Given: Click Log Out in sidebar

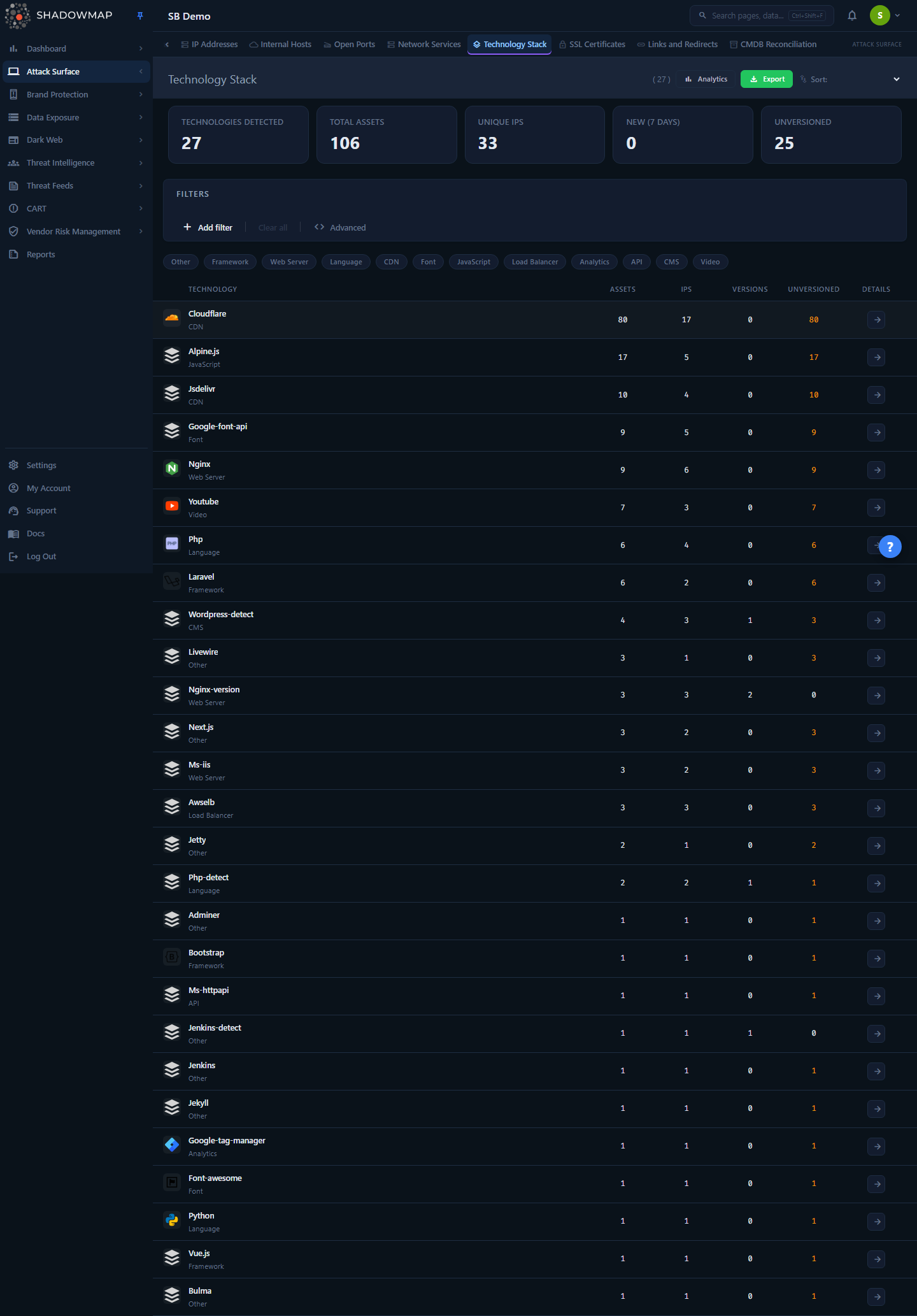Looking at the screenshot, I should point(41,557).
